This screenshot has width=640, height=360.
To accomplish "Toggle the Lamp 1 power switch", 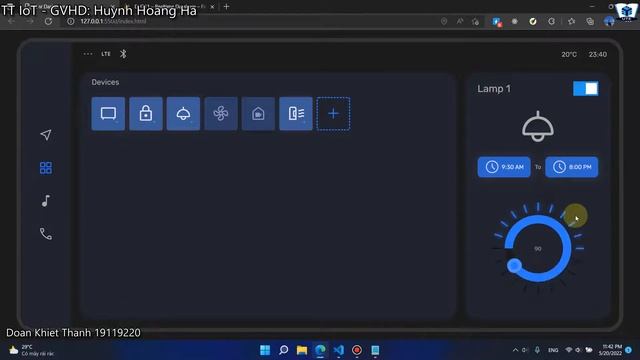I will [x=586, y=89].
